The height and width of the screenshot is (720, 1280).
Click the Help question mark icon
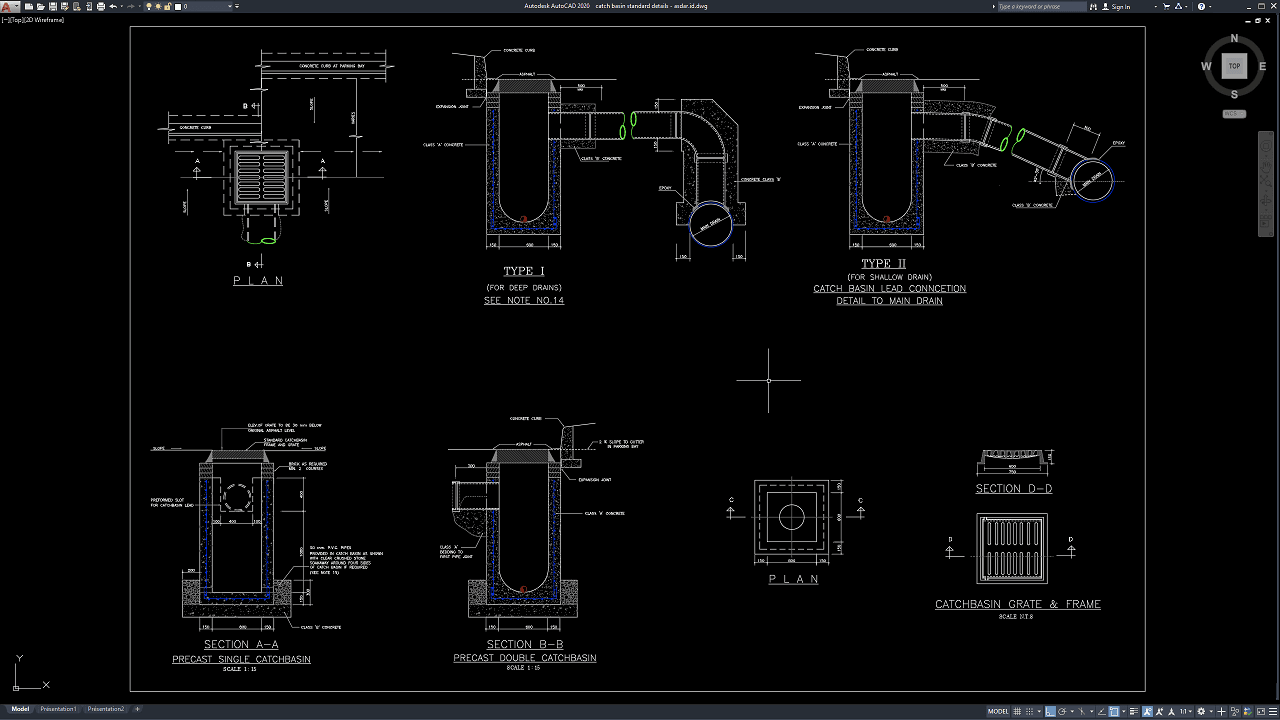pos(1201,6)
